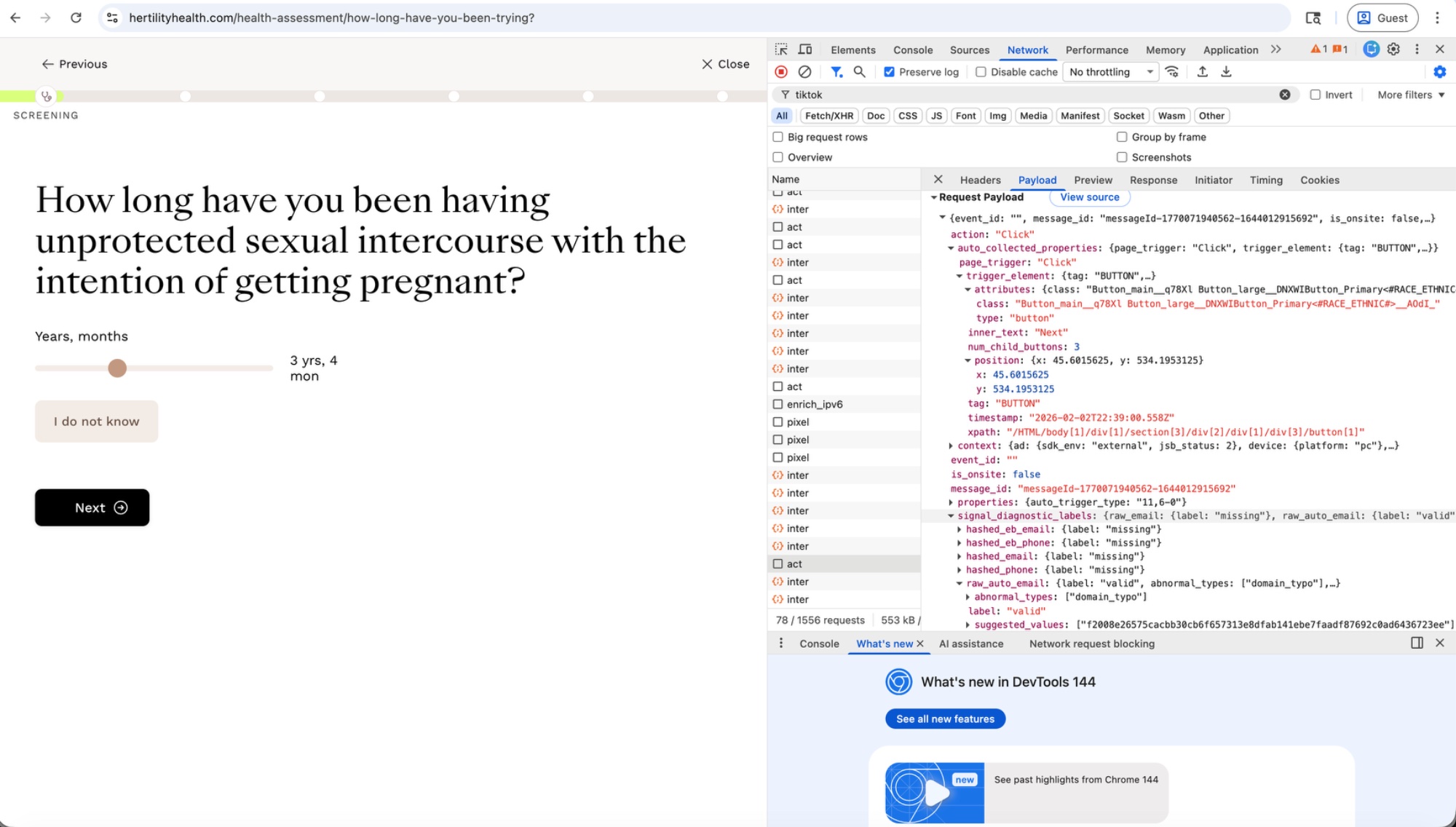Viewport: 1456px width, 827px height.
Task: Stop recording network log
Action: (x=781, y=72)
